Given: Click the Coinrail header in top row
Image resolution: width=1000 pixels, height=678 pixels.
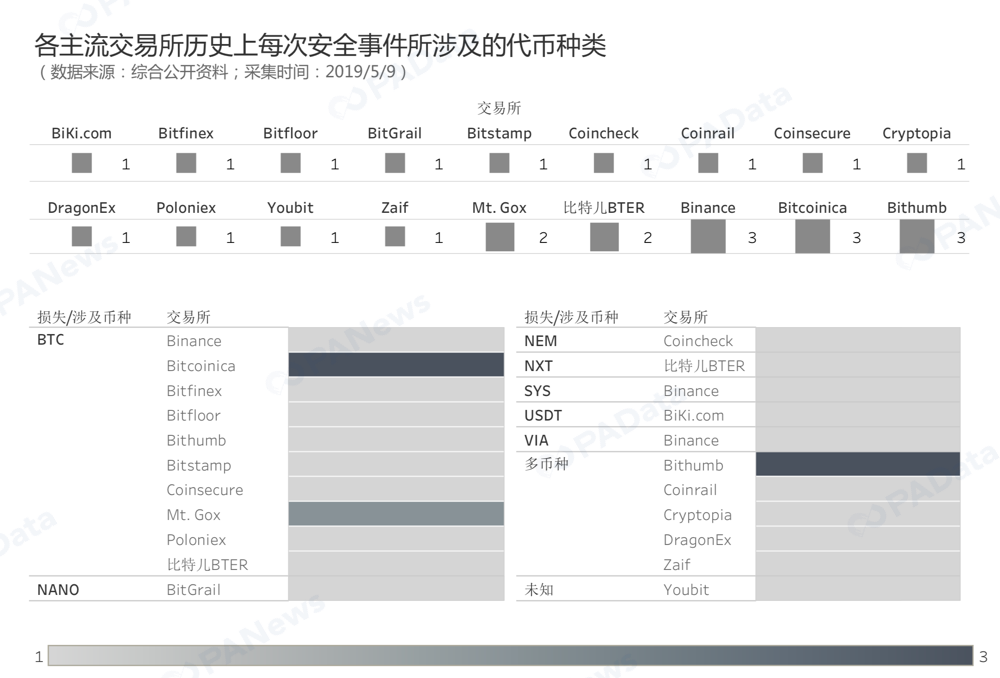Looking at the screenshot, I should pyautogui.click(x=708, y=133).
